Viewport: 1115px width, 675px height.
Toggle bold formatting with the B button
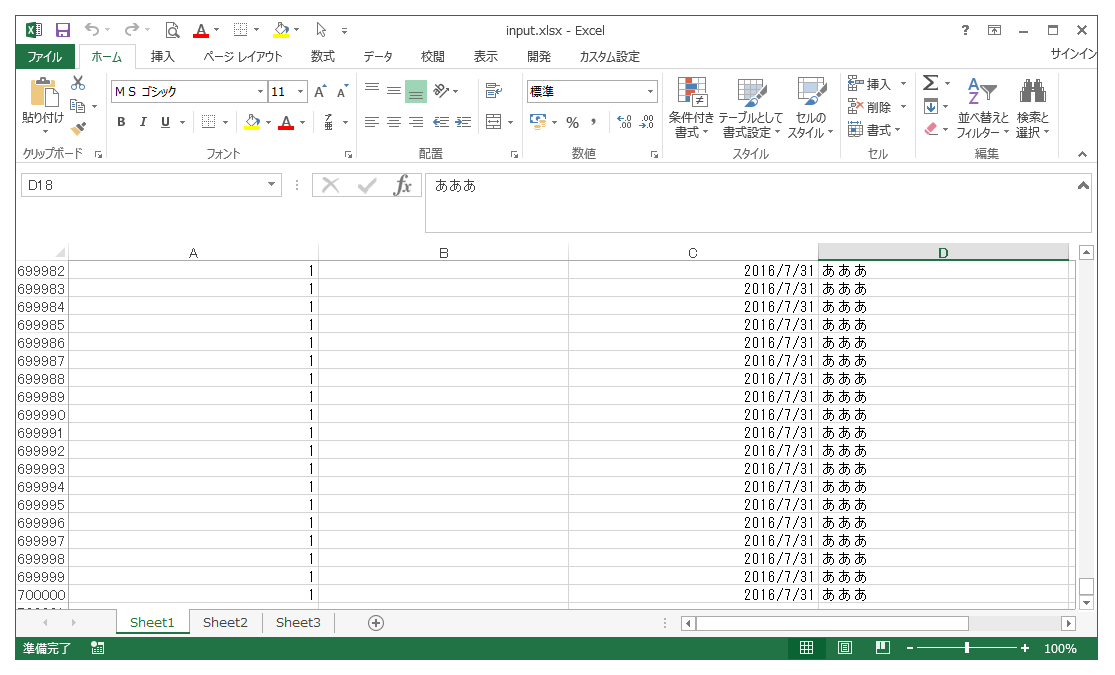pos(121,122)
